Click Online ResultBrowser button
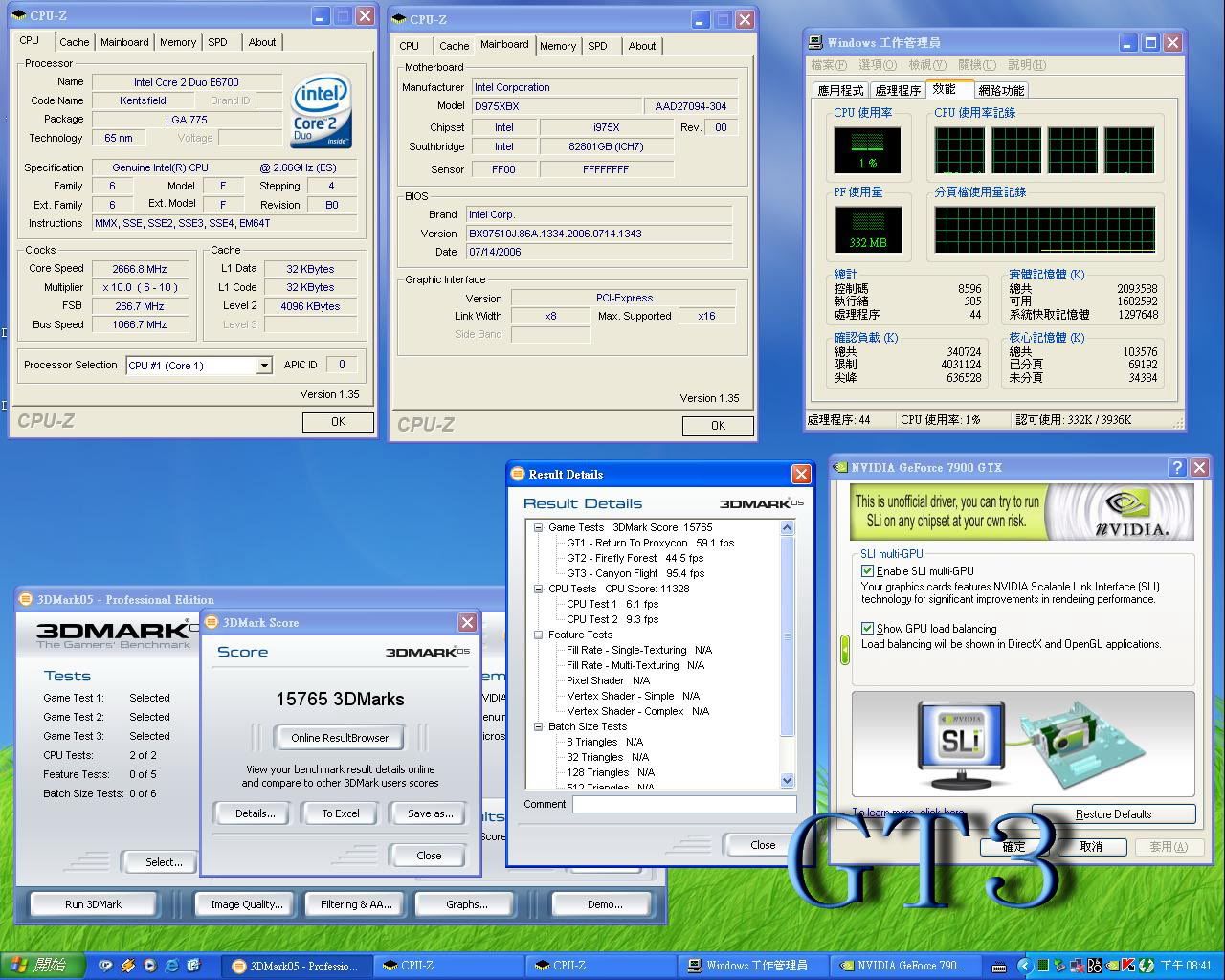Viewport: 1225px width, 980px height. coord(340,738)
